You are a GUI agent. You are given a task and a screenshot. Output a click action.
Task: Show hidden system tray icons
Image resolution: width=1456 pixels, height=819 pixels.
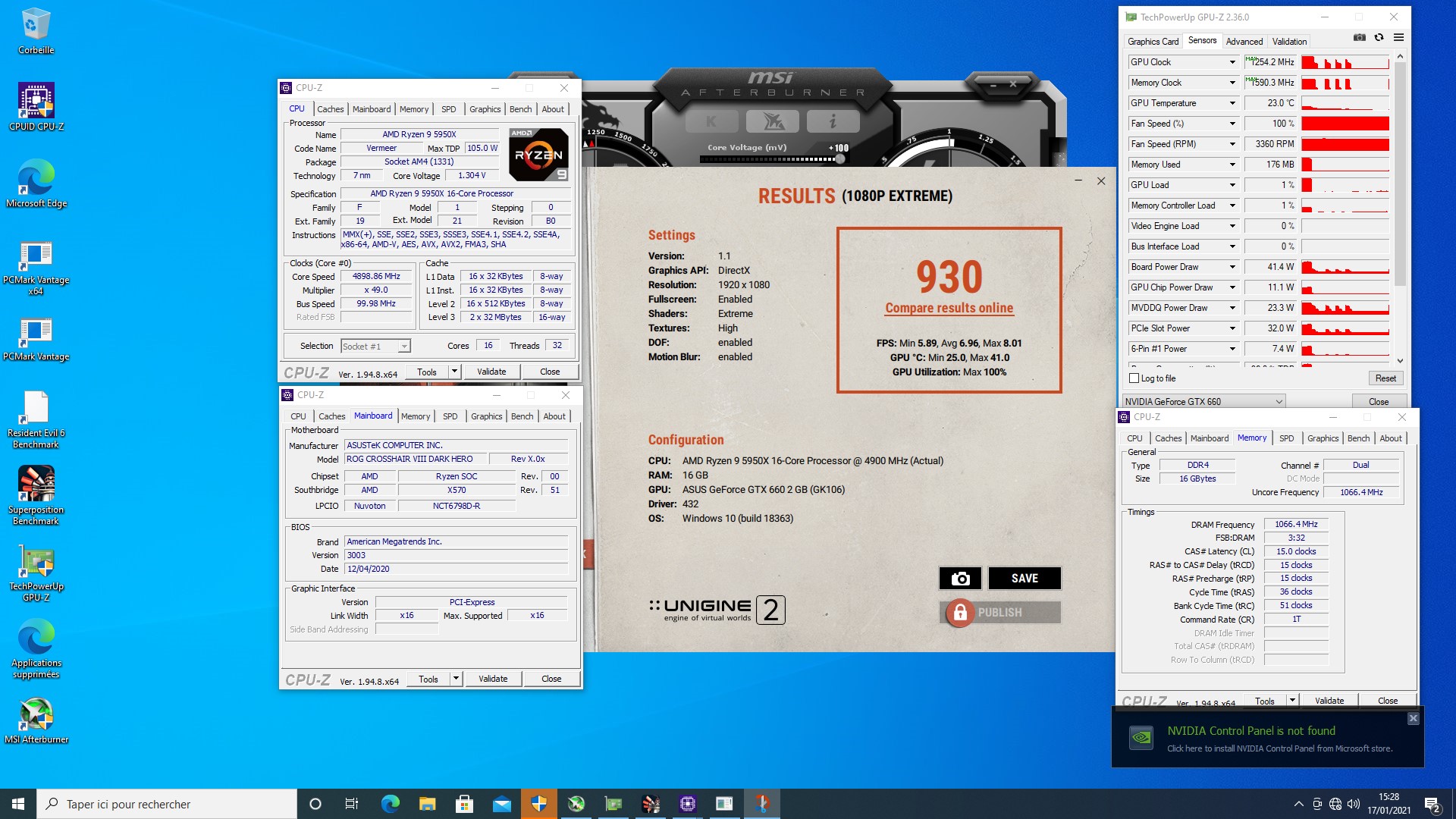pyautogui.click(x=1298, y=804)
